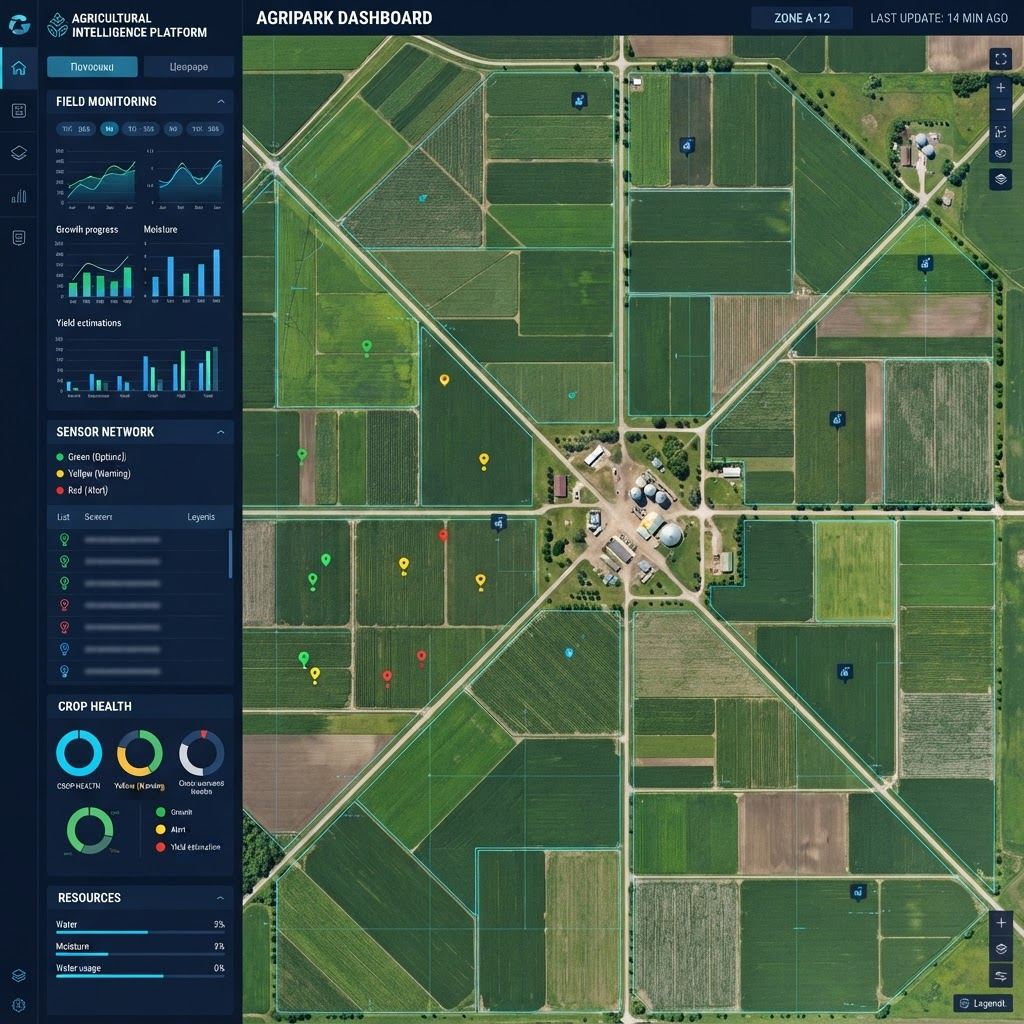
Task: Click the Water progress bar in Resources
Action: coord(140,933)
